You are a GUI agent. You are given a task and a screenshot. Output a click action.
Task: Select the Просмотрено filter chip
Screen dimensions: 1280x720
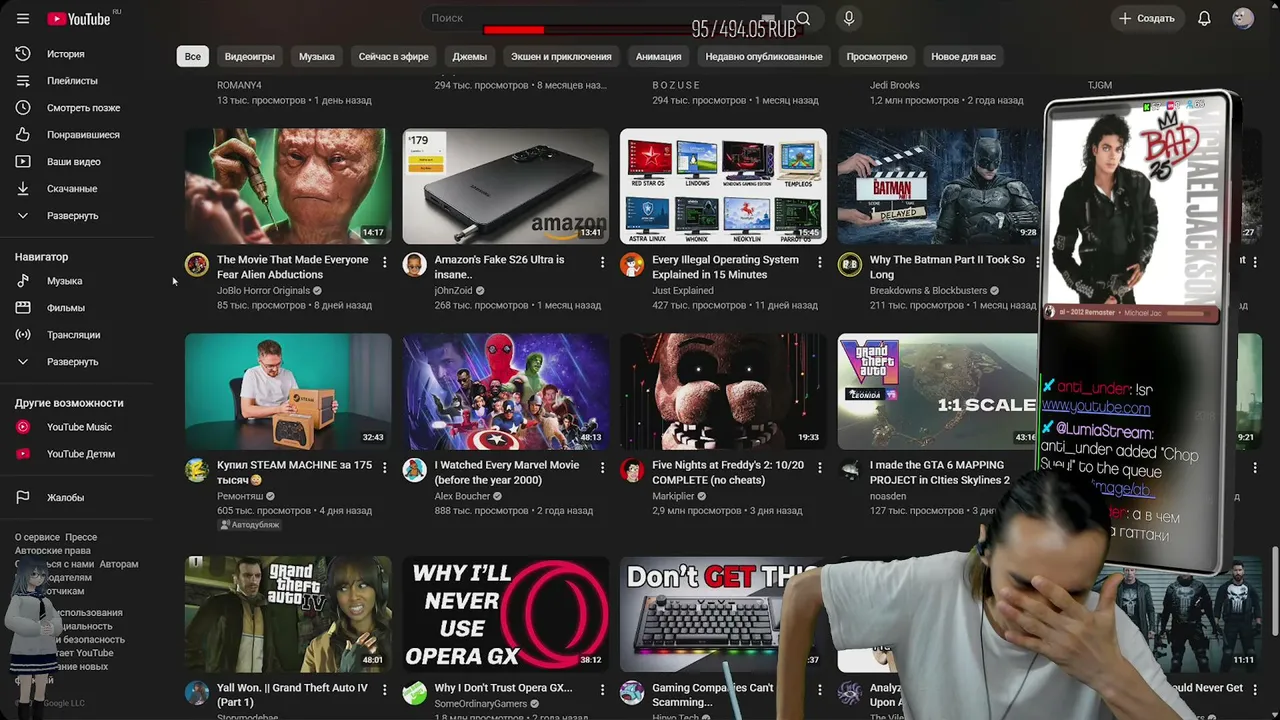tap(877, 57)
